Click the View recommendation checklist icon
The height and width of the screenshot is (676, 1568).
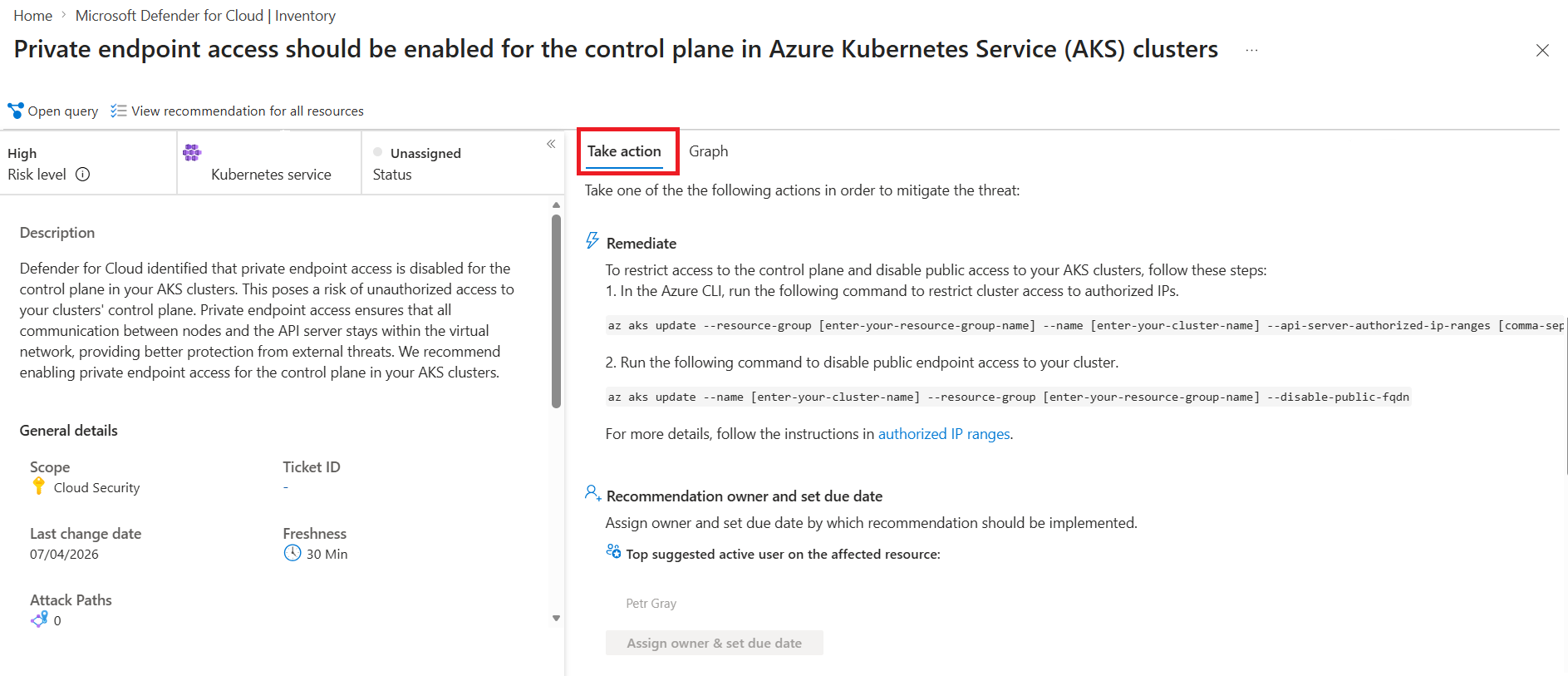(119, 111)
